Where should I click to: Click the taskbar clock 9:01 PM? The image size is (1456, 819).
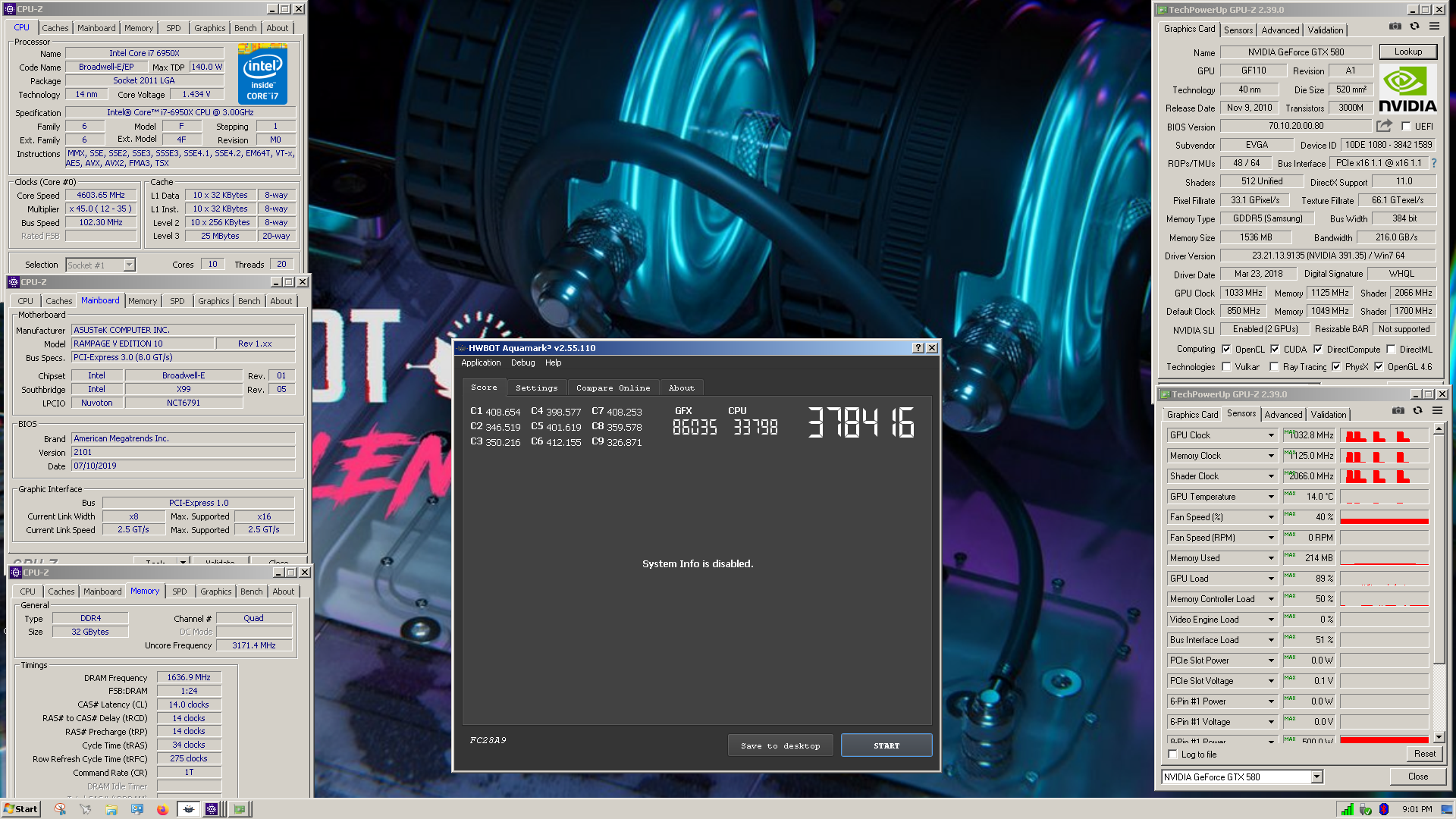[x=1417, y=809]
